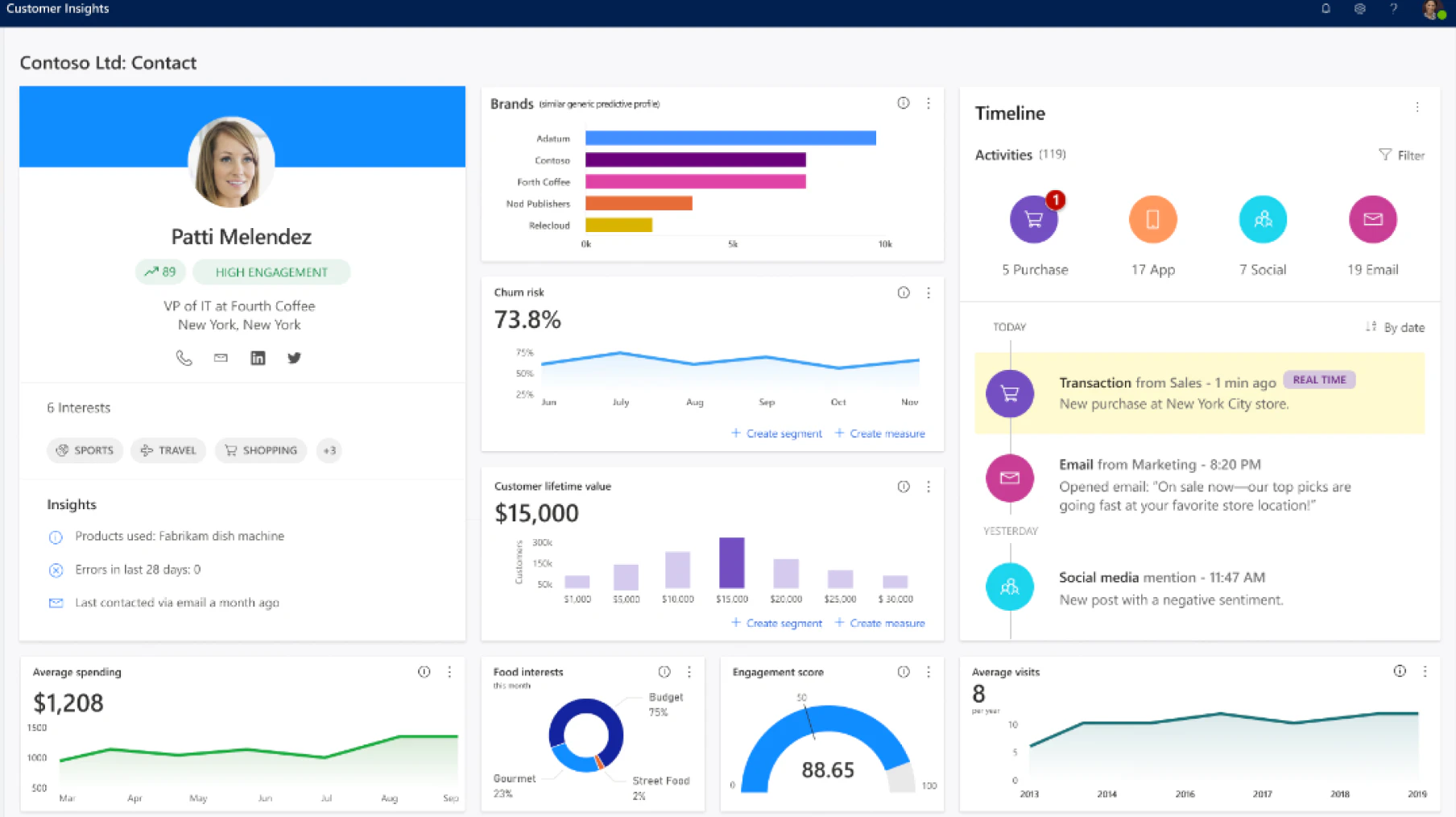The width and height of the screenshot is (1456, 817).
Task: Open Timeline panel more options menu
Action: pyautogui.click(x=1417, y=106)
